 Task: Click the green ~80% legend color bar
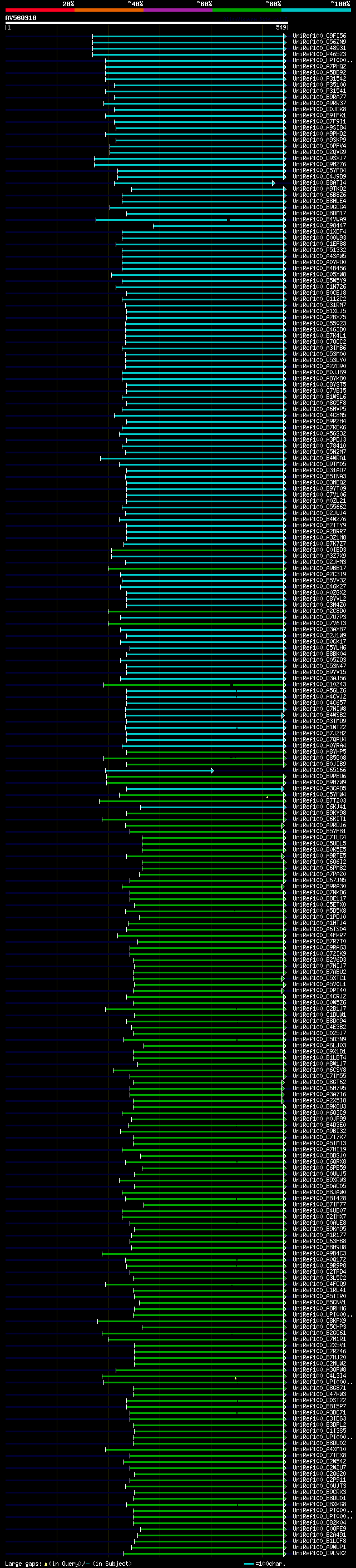click(x=247, y=10)
